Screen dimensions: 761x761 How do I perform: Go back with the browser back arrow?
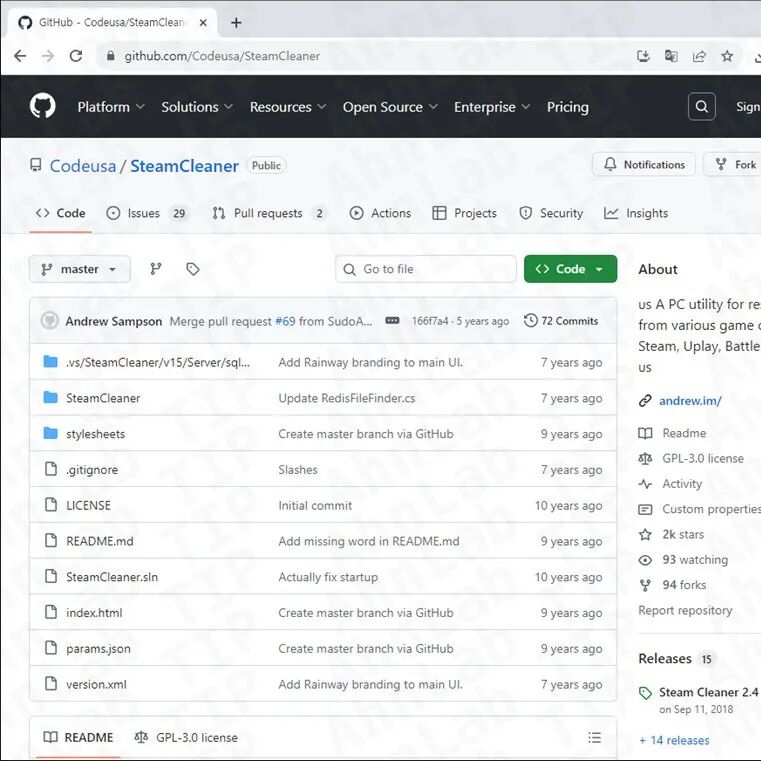20,56
